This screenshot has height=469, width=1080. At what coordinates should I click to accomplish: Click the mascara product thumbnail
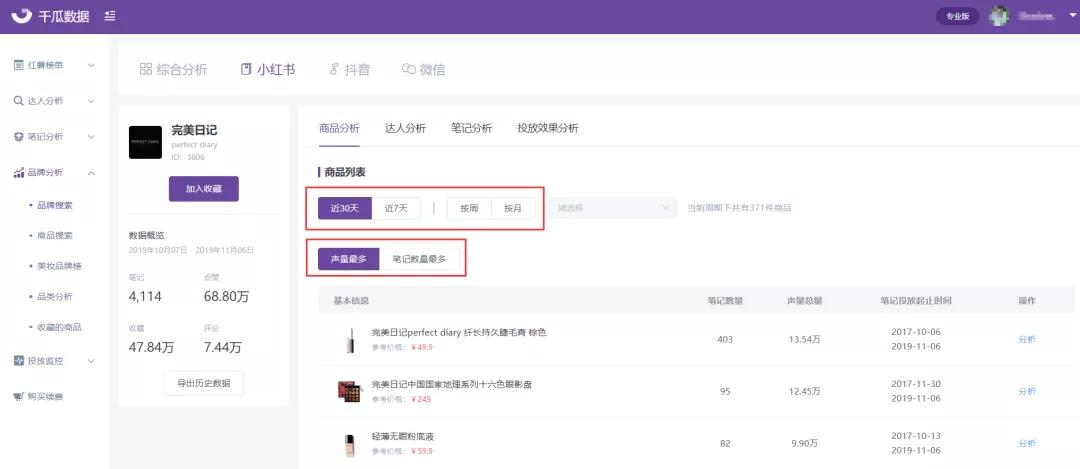click(351, 340)
